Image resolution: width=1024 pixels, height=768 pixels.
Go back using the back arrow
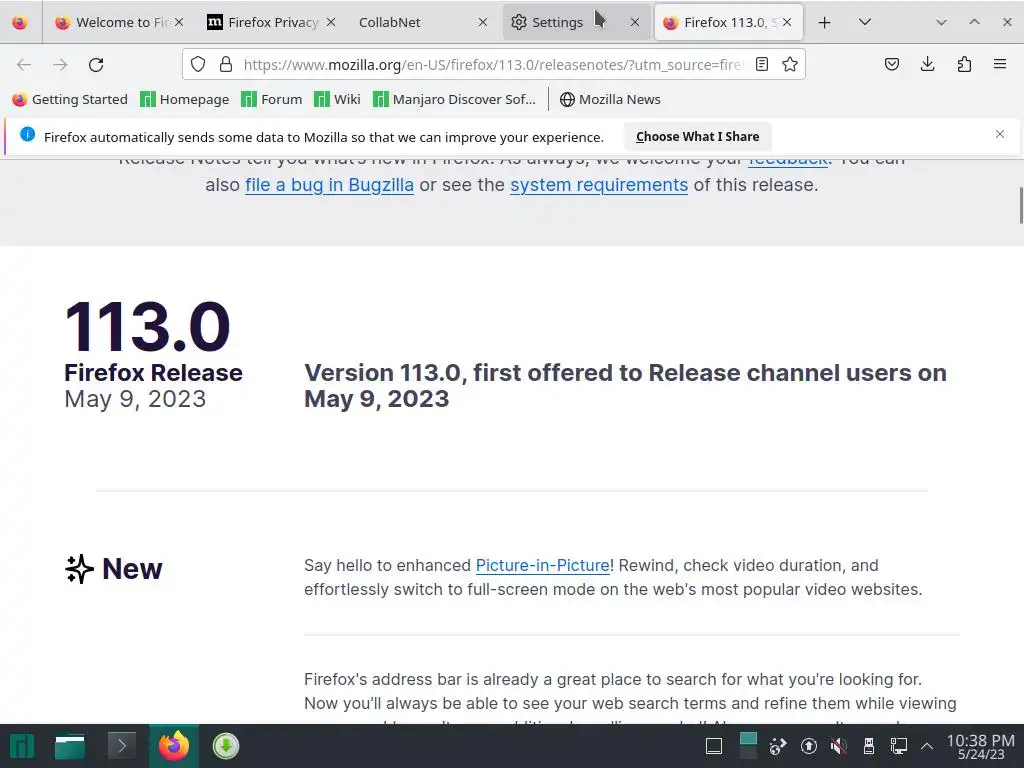point(24,64)
